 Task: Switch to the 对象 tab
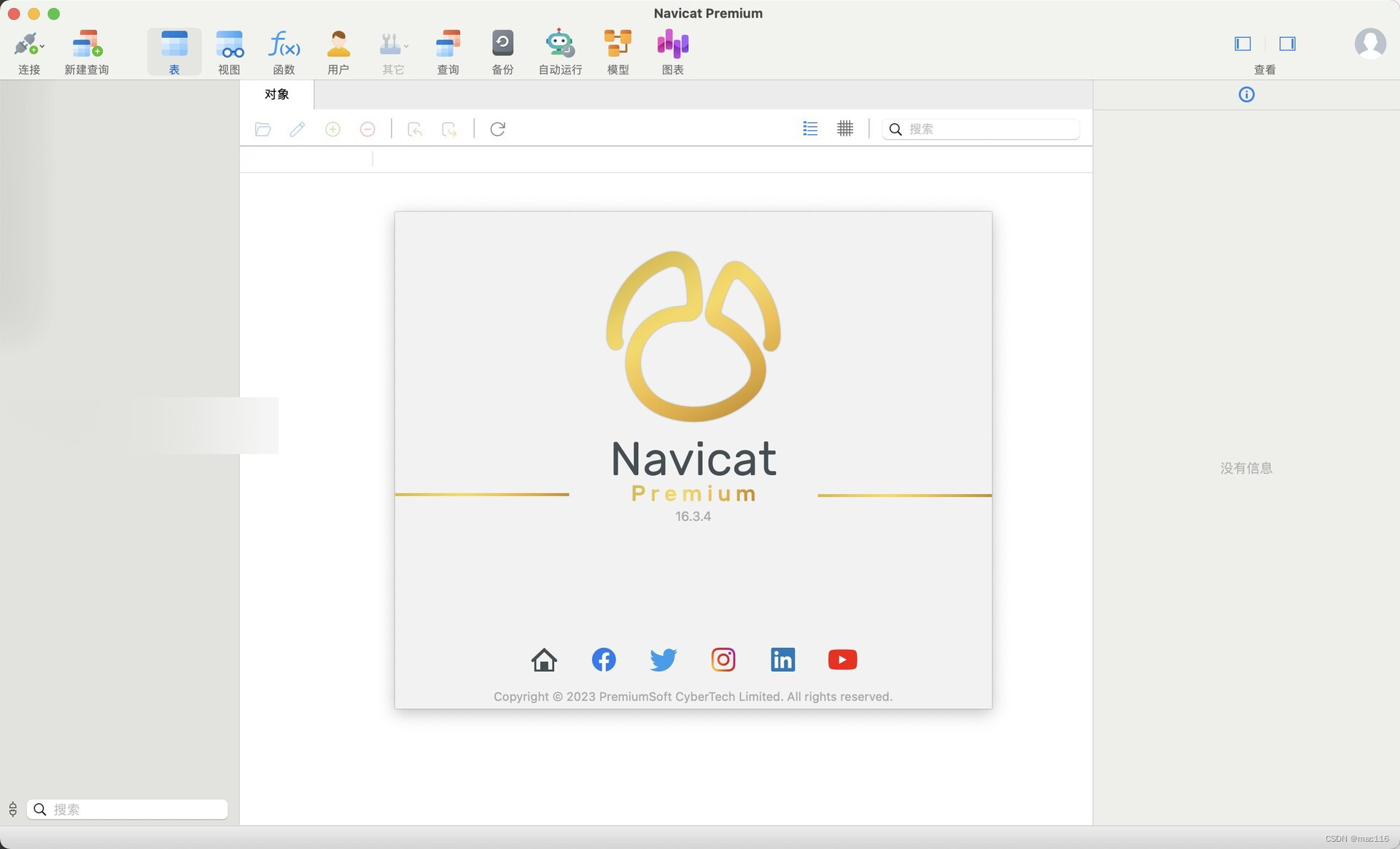pos(277,95)
